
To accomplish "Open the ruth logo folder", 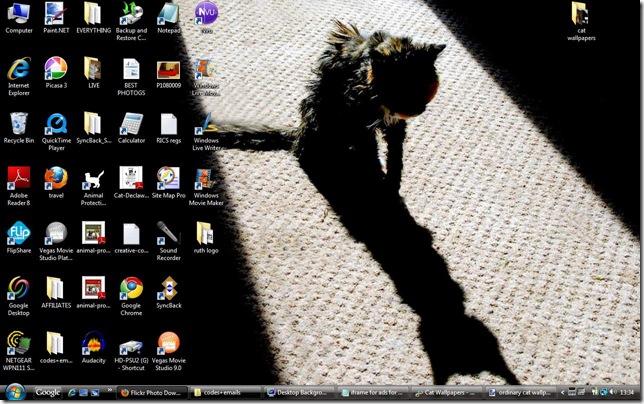I will pos(206,238).
